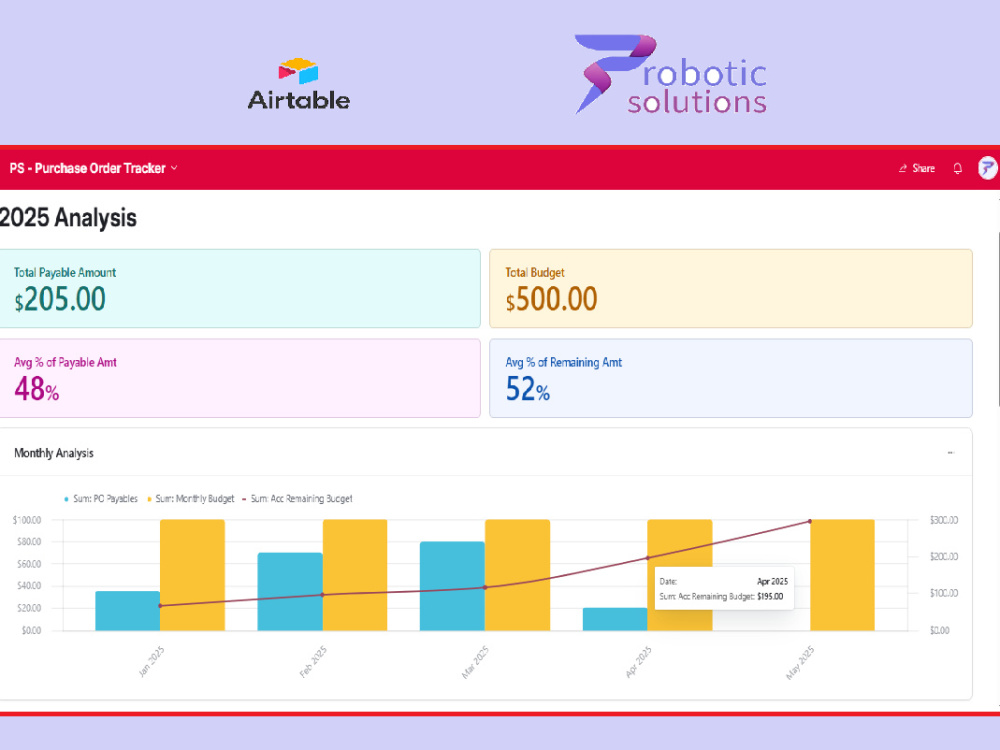This screenshot has width=1000, height=750.
Task: Click the 48% value
Action: (x=36, y=389)
